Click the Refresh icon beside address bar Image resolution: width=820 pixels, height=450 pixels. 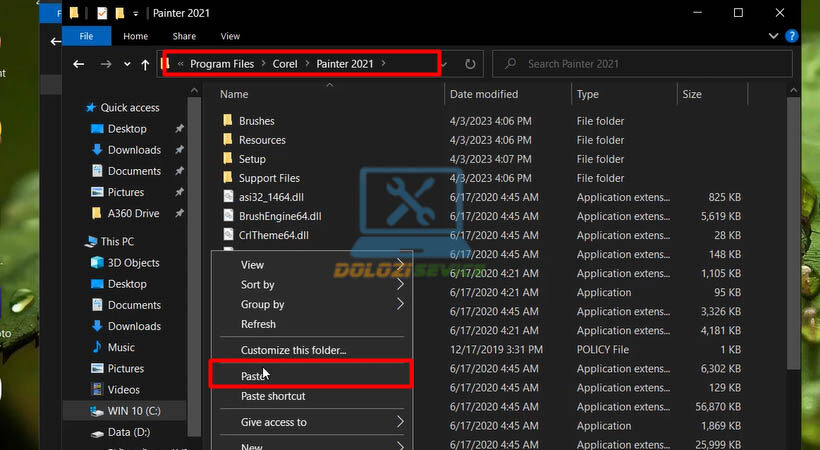[x=470, y=64]
